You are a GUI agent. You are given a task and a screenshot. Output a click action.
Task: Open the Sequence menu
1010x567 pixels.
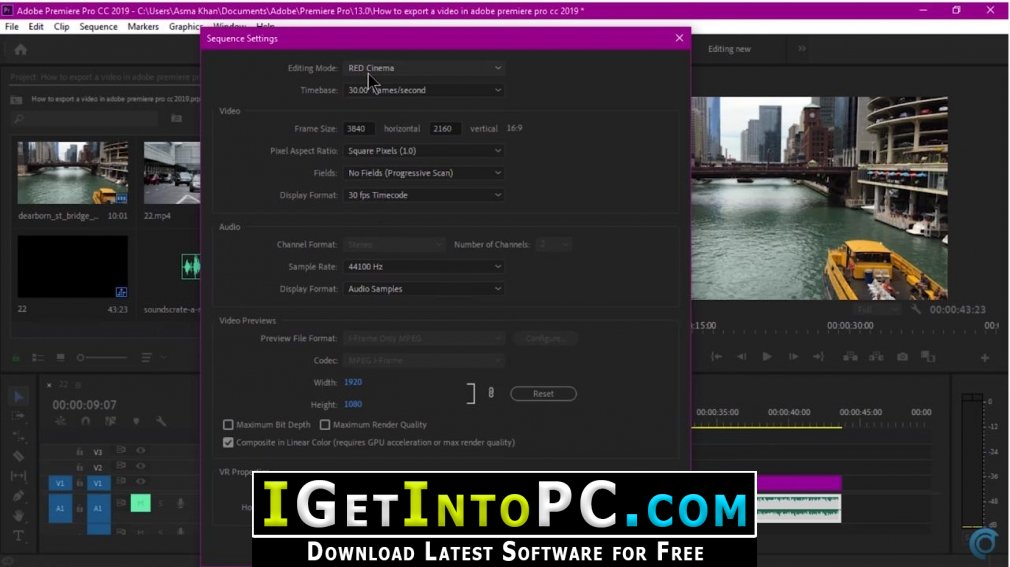click(98, 27)
